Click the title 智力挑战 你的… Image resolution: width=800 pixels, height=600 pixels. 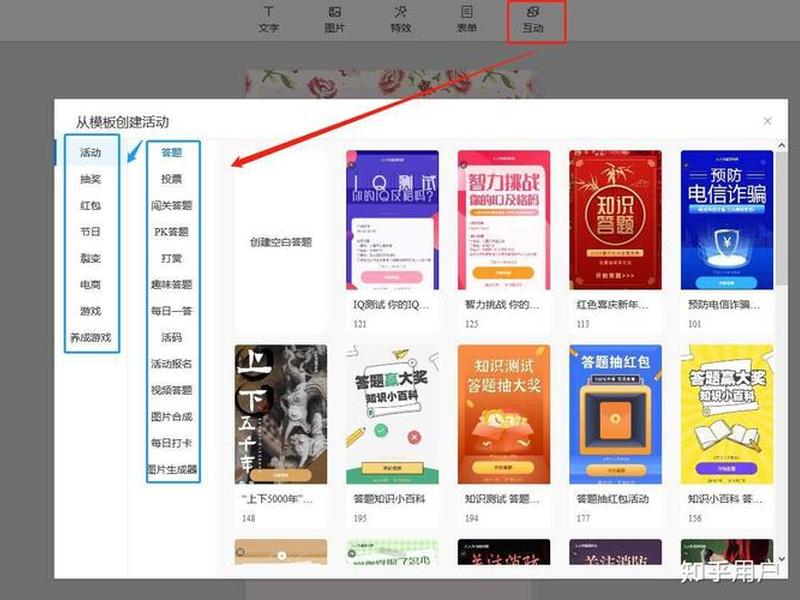(502, 305)
